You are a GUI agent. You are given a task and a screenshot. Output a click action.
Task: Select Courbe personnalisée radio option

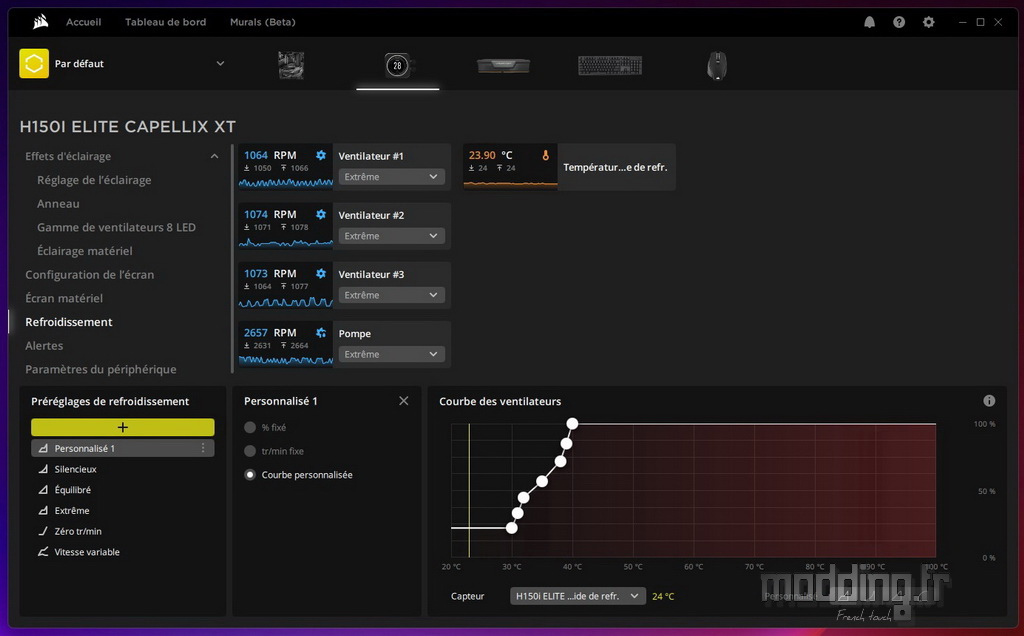click(x=249, y=475)
